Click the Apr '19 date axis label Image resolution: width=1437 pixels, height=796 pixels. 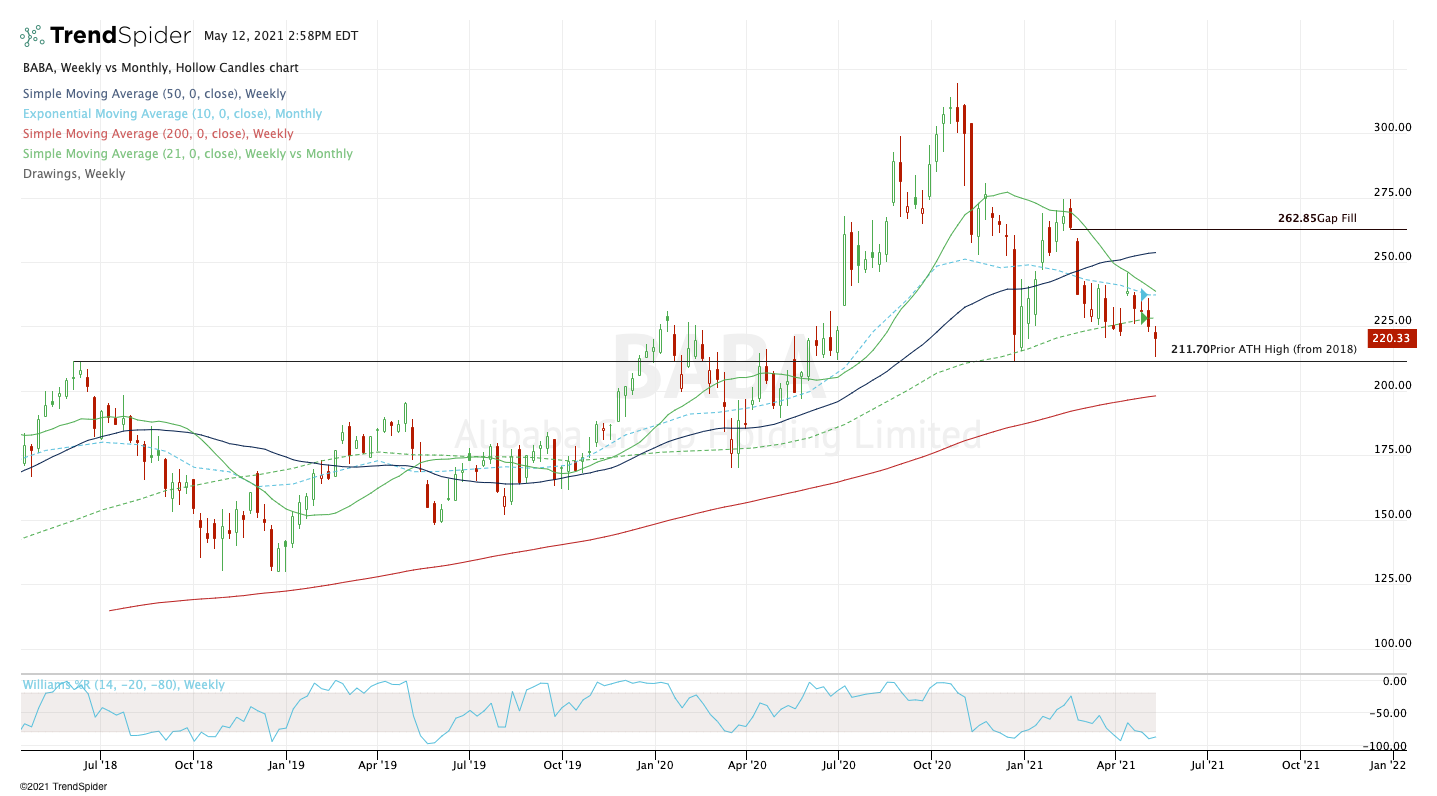click(x=377, y=766)
